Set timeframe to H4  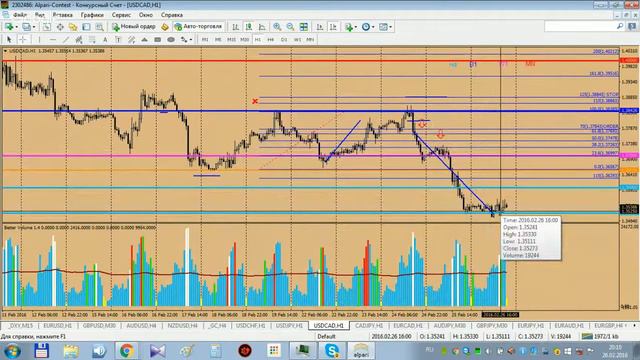pos(271,40)
